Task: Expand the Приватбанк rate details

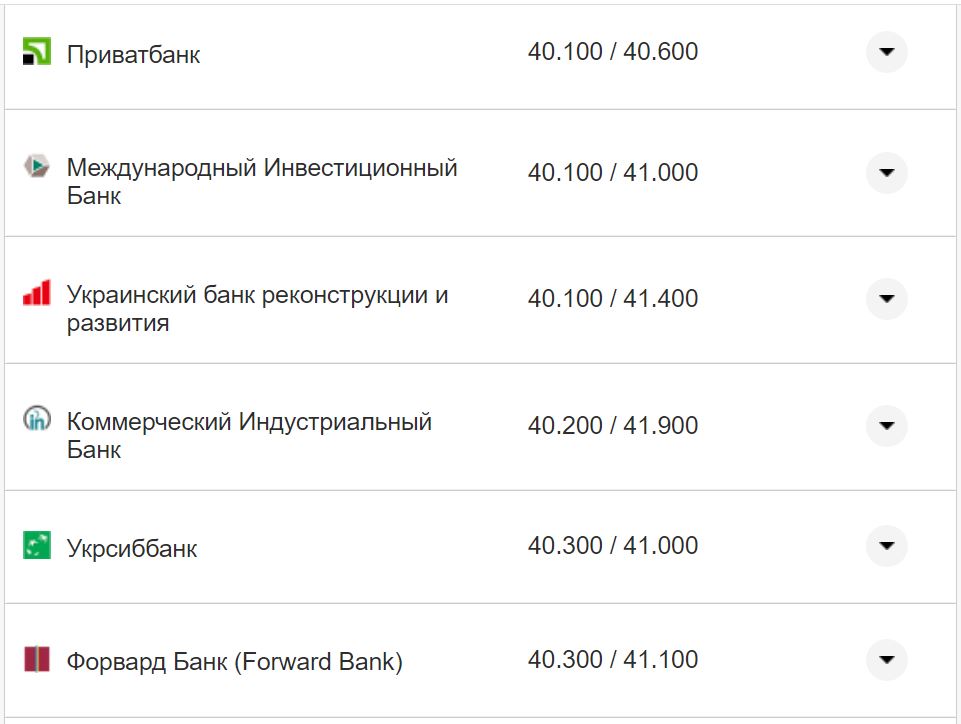Action: coord(886,52)
